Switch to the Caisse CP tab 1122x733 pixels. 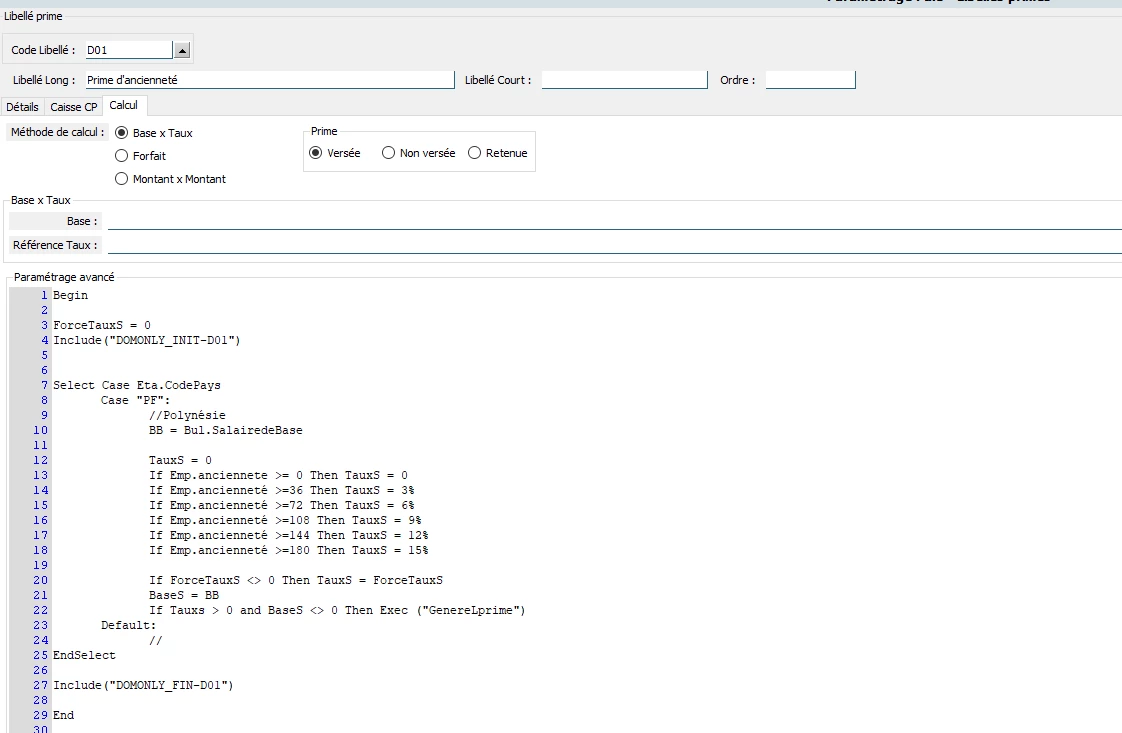(74, 107)
